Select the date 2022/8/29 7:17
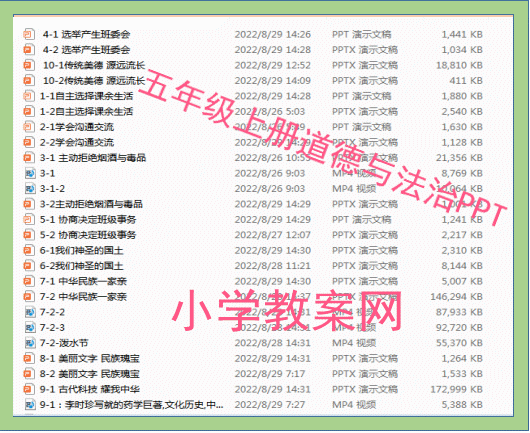The height and width of the screenshot is (433, 530). click(270, 374)
